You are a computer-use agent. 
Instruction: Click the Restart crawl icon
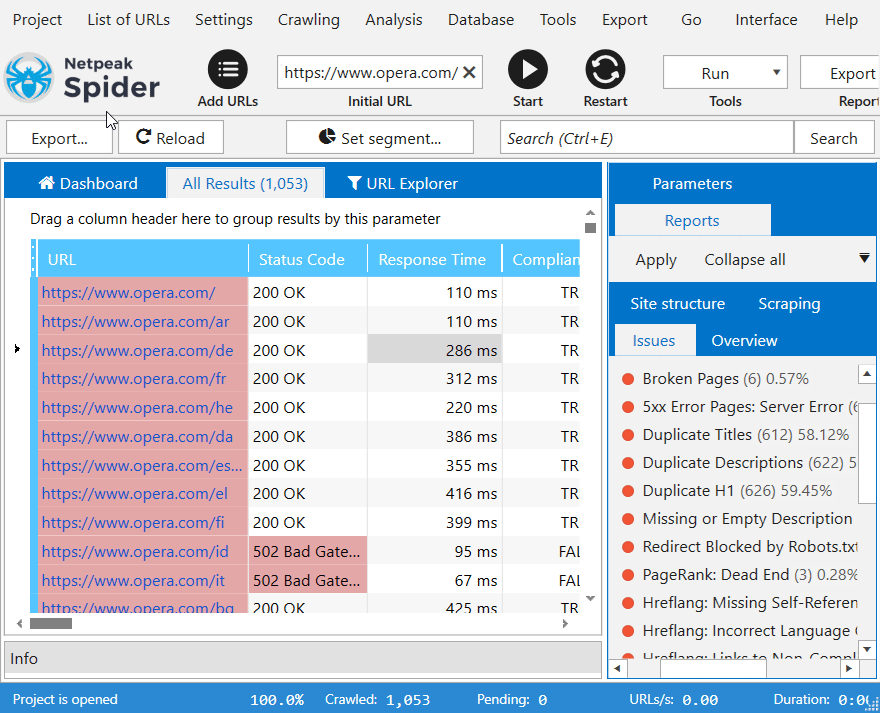tap(605, 70)
